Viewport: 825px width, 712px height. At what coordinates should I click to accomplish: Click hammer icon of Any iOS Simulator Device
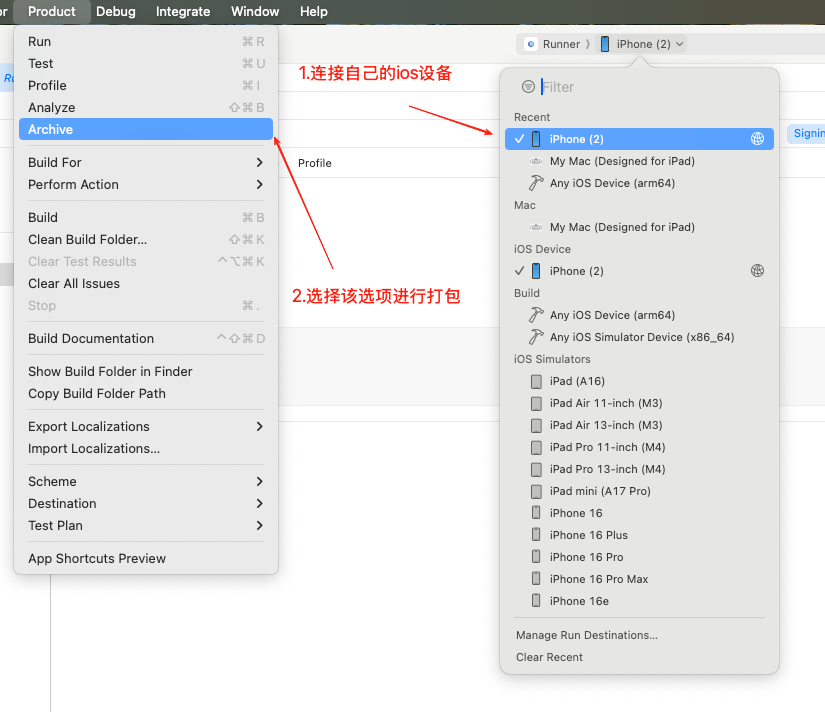536,337
